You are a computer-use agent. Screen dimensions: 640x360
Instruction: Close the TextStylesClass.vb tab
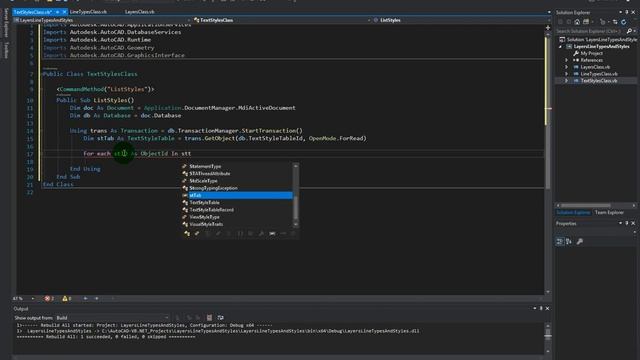click(64, 12)
